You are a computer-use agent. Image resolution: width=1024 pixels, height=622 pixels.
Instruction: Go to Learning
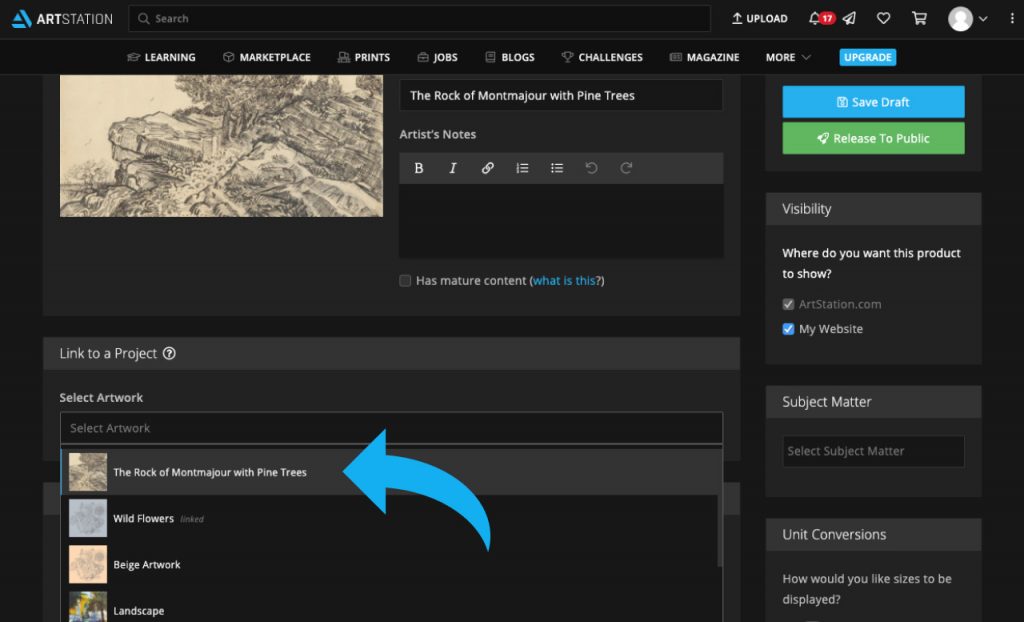click(161, 57)
